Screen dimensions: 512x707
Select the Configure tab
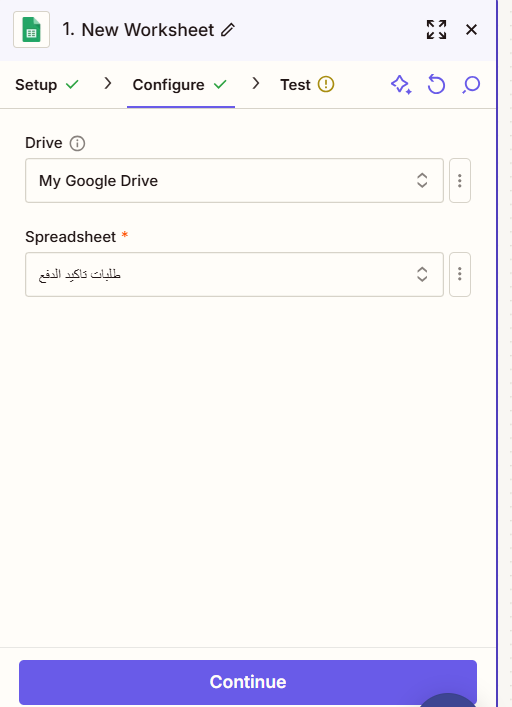tap(180, 85)
